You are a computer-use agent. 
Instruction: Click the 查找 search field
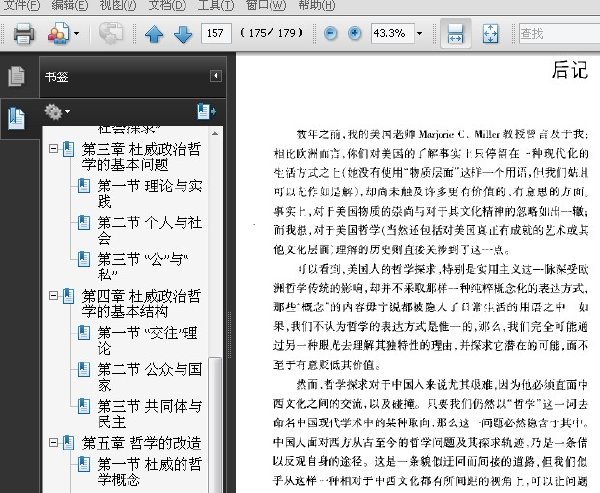pos(559,34)
